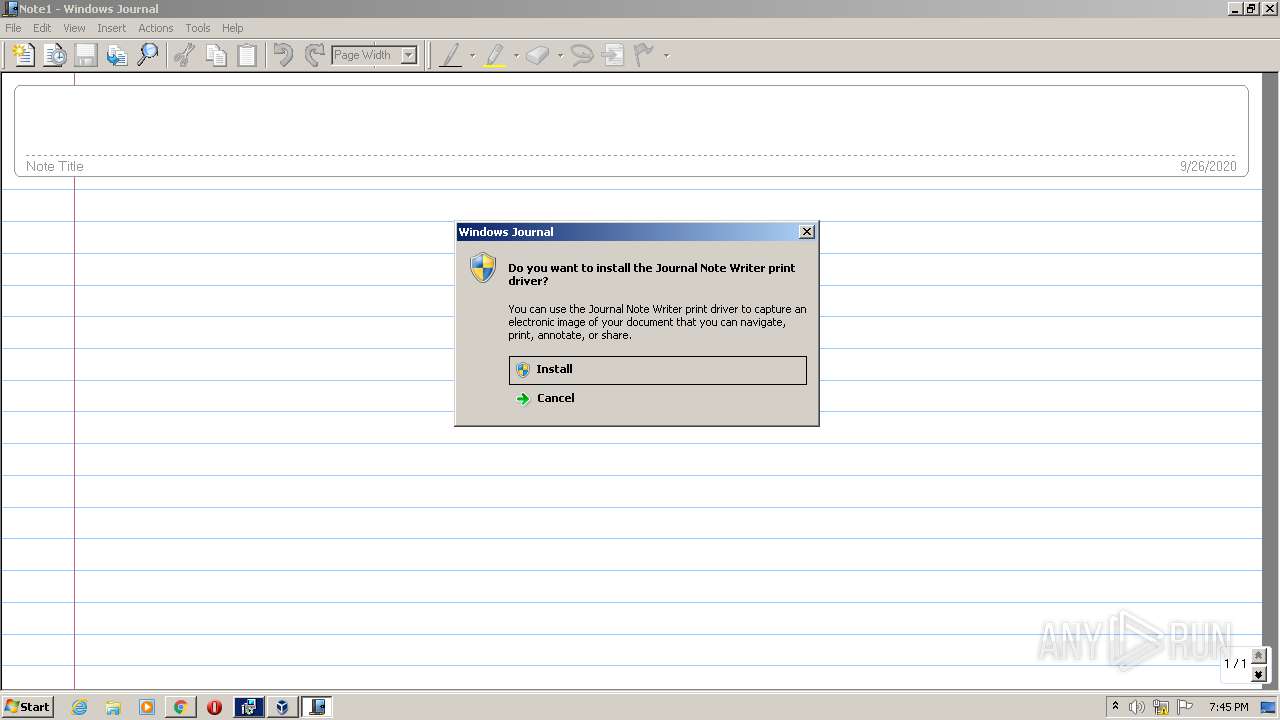Click the Cut scissors icon
Viewport: 1280px width, 720px height.
coord(184,55)
